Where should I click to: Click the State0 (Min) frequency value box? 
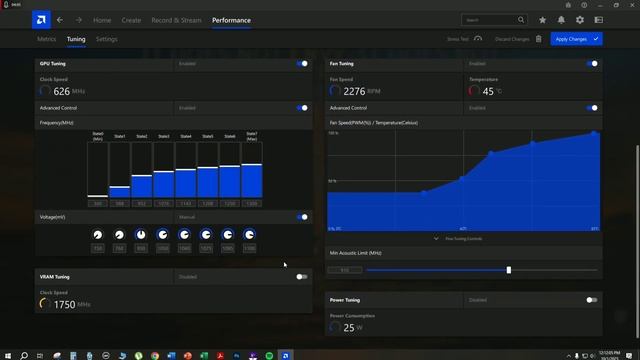point(98,203)
